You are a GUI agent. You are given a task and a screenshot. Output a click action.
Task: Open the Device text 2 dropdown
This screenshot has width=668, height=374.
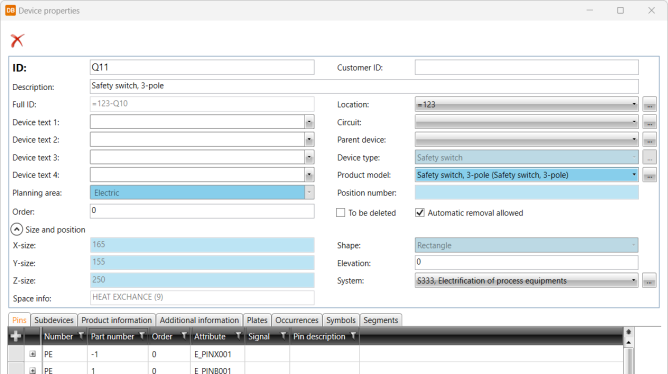pyautogui.click(x=309, y=140)
